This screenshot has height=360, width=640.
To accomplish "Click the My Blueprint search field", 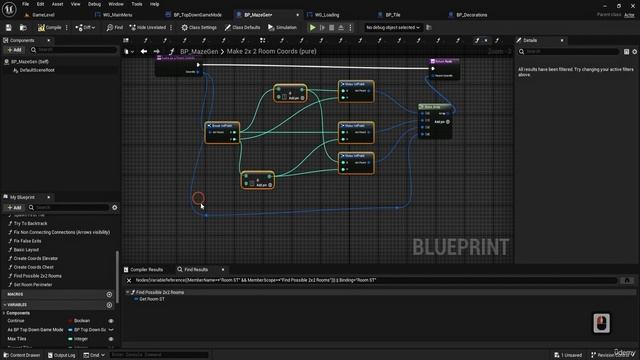I will (x=68, y=207).
